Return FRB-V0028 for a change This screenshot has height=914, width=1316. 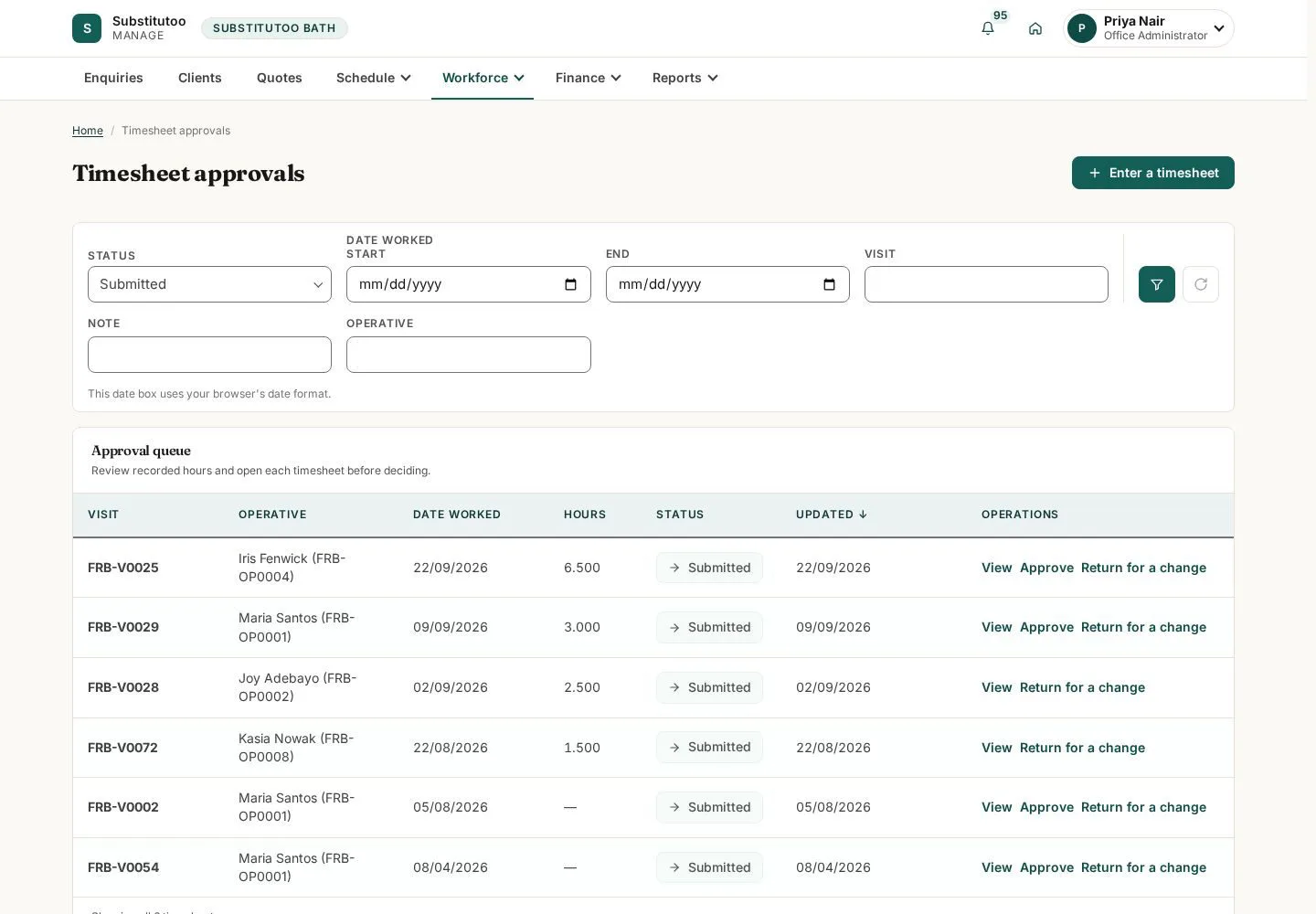(x=1082, y=687)
